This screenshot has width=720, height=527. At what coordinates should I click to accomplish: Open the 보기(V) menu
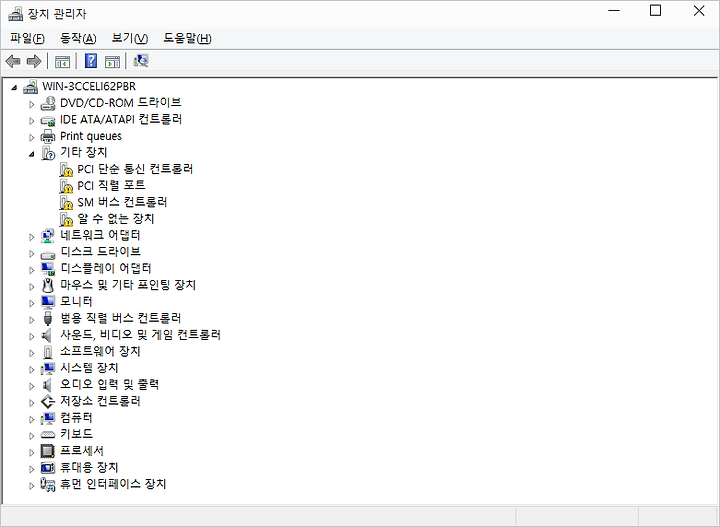pyautogui.click(x=129, y=38)
